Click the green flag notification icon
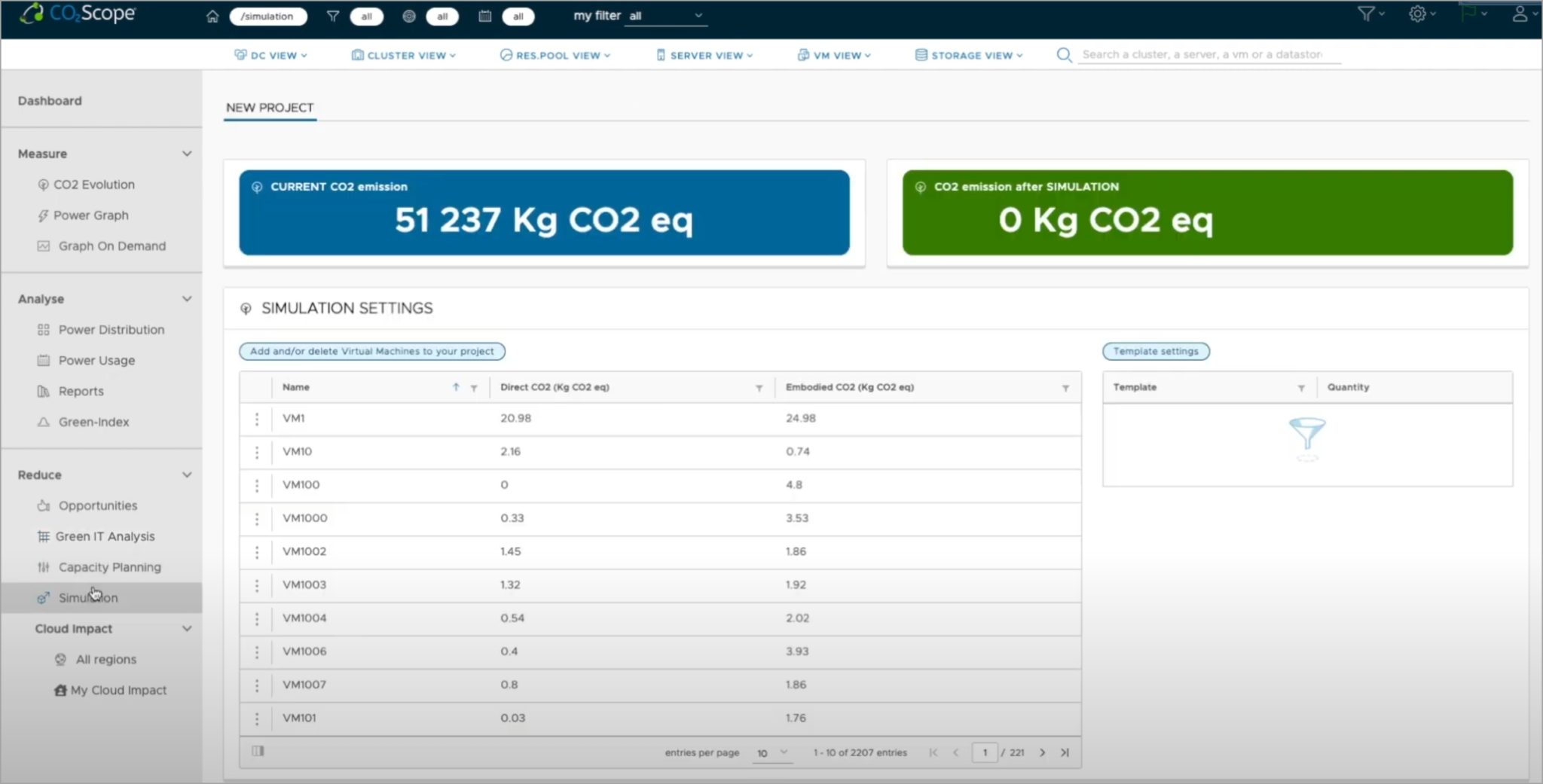1543x784 pixels. (x=1469, y=14)
